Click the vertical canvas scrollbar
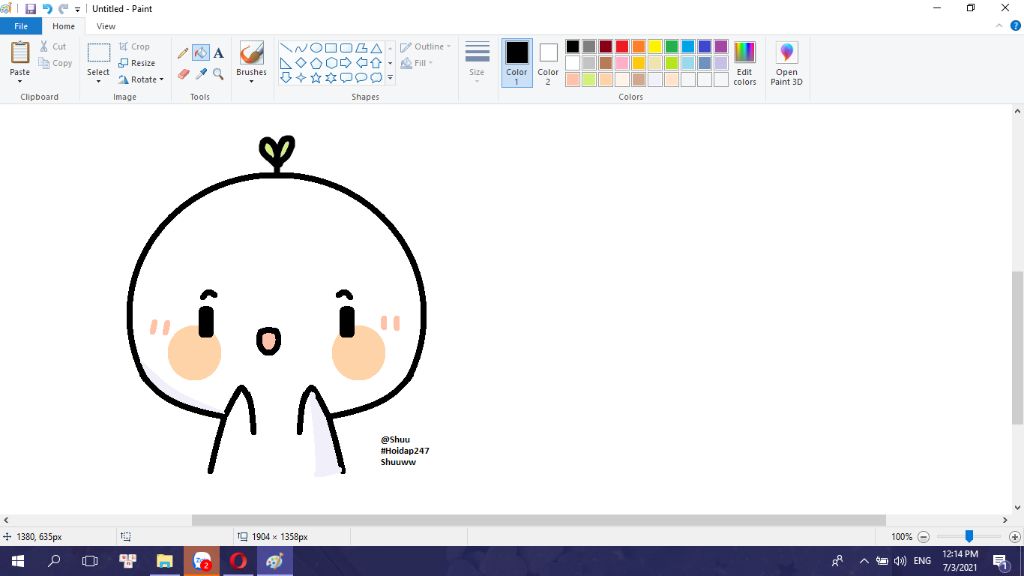The image size is (1024, 576). tap(1017, 347)
